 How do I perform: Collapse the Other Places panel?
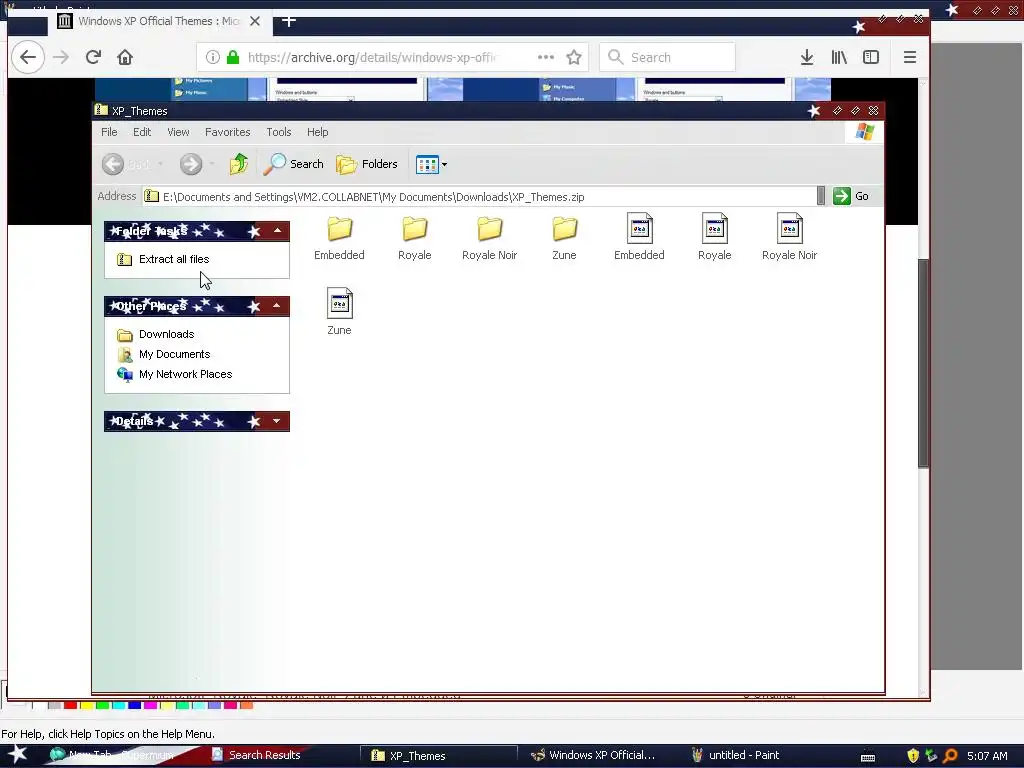coord(278,306)
